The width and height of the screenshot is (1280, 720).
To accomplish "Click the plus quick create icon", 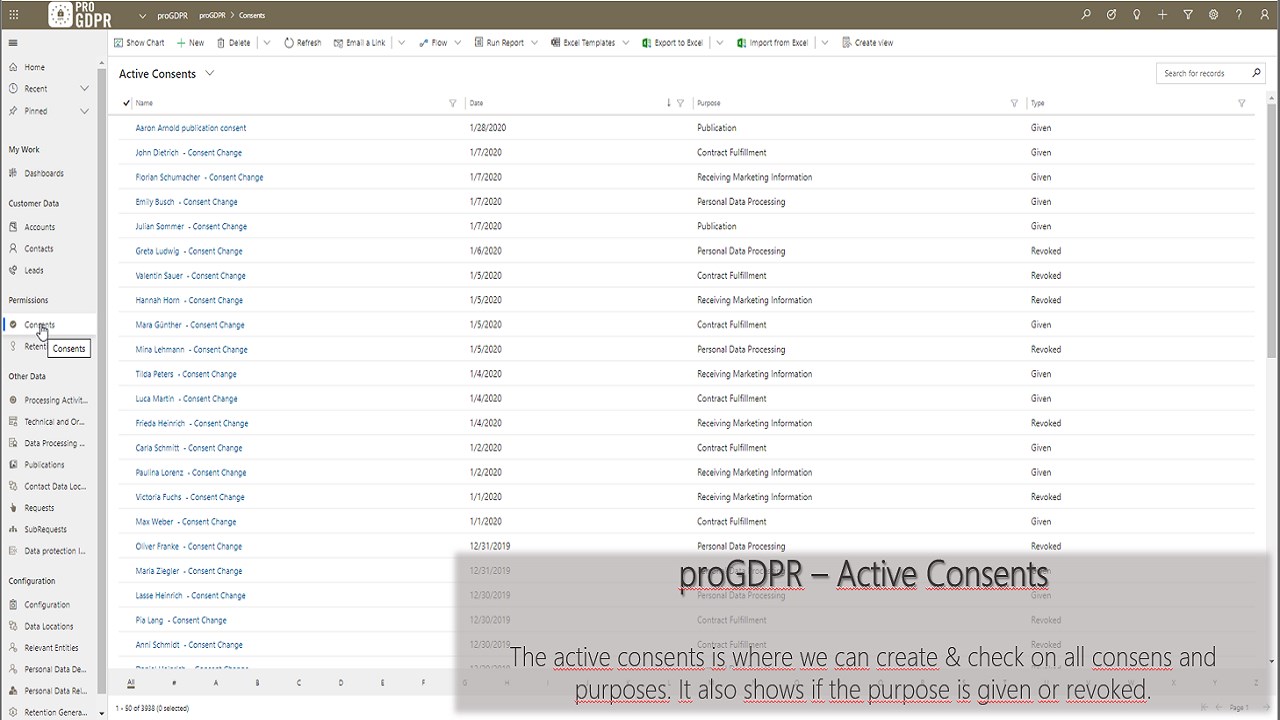I will pos(1162,15).
